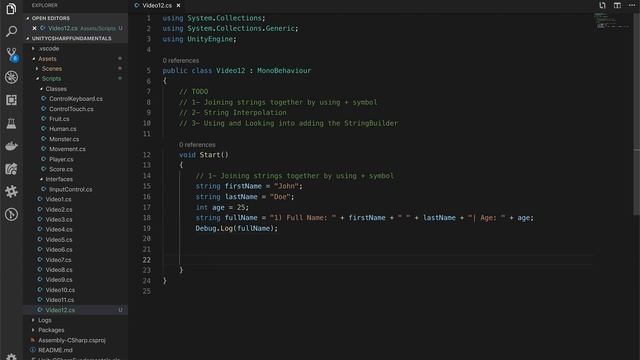Open Human.cs file
The height and width of the screenshot is (360, 640).
point(62,129)
